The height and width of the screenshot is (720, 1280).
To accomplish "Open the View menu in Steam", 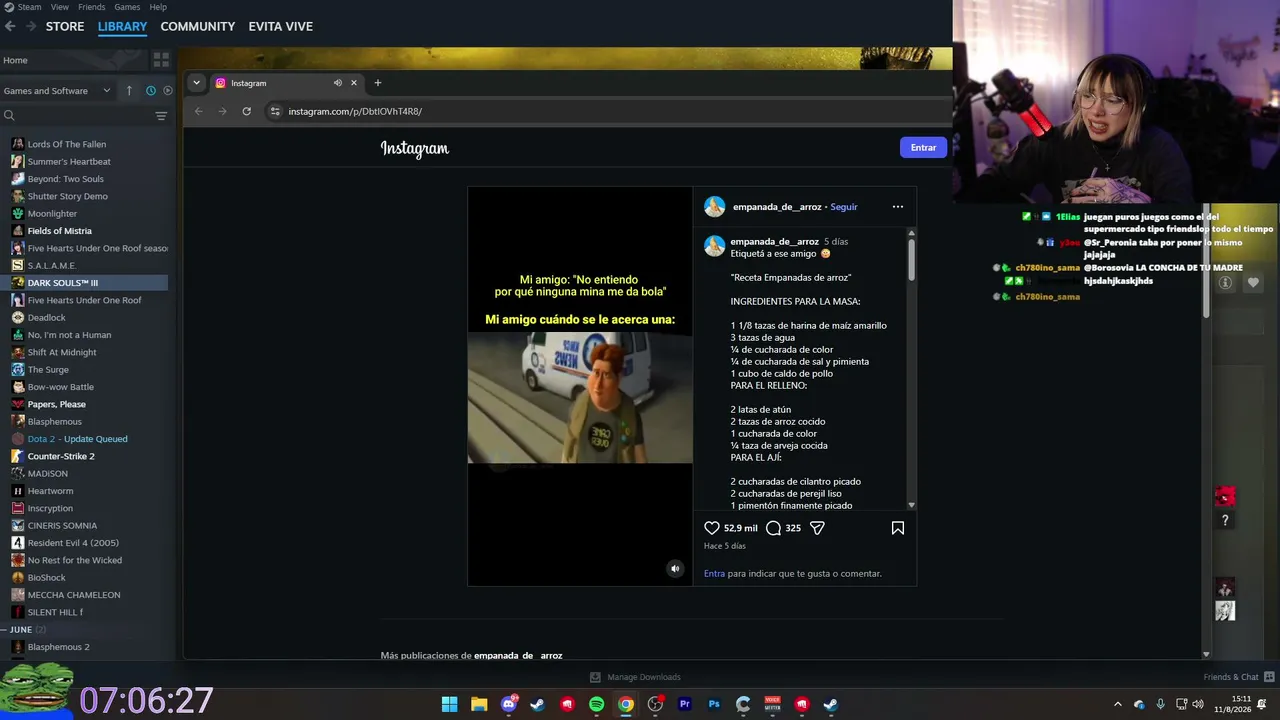I will point(60,7).
